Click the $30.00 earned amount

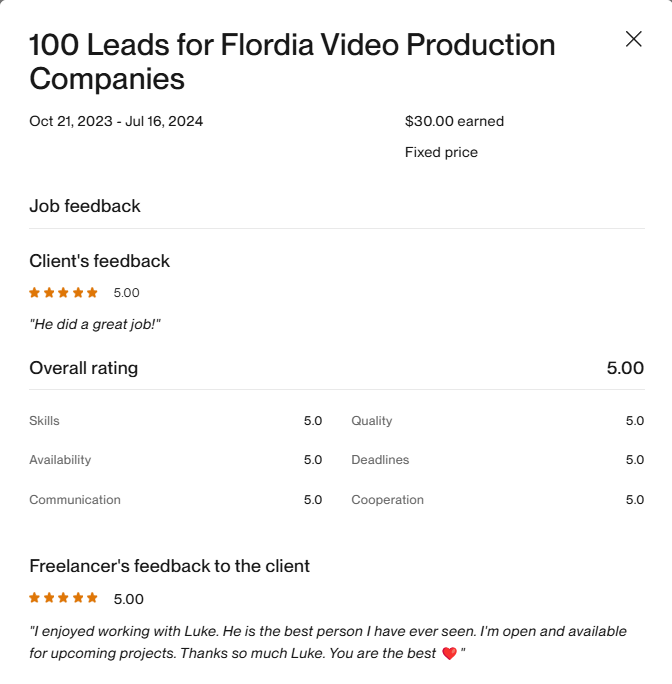click(454, 121)
